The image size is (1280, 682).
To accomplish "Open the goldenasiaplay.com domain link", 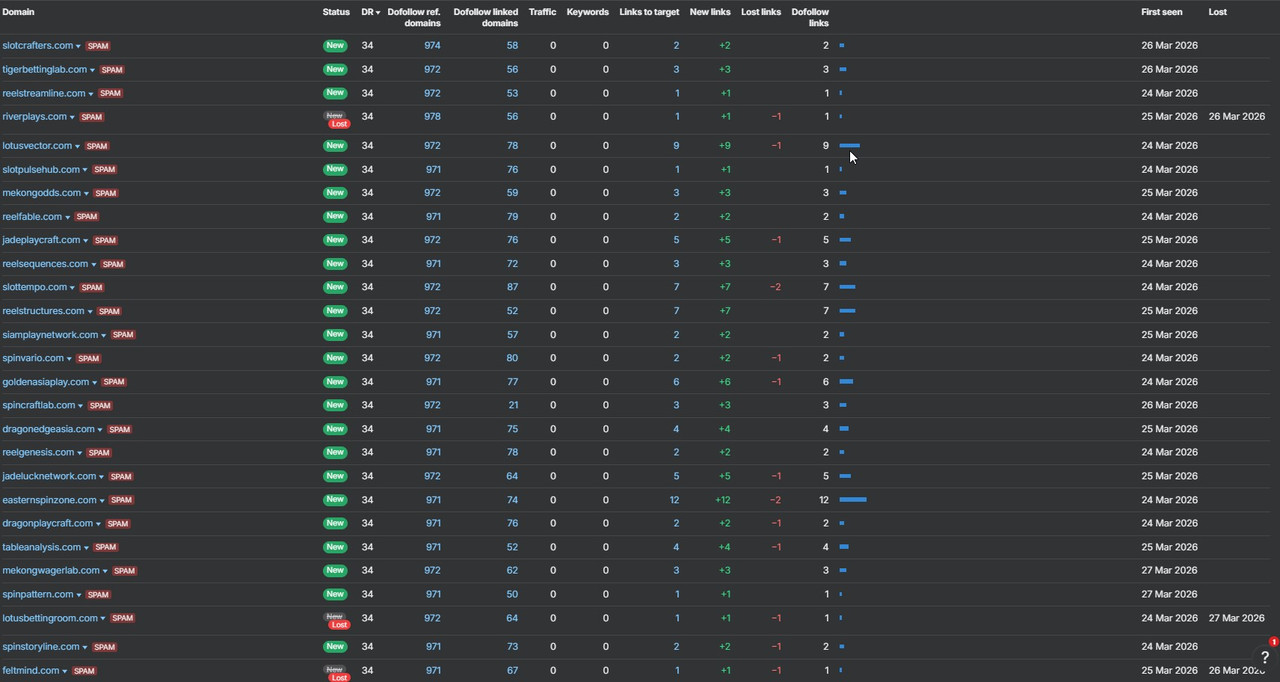I will pos(46,382).
